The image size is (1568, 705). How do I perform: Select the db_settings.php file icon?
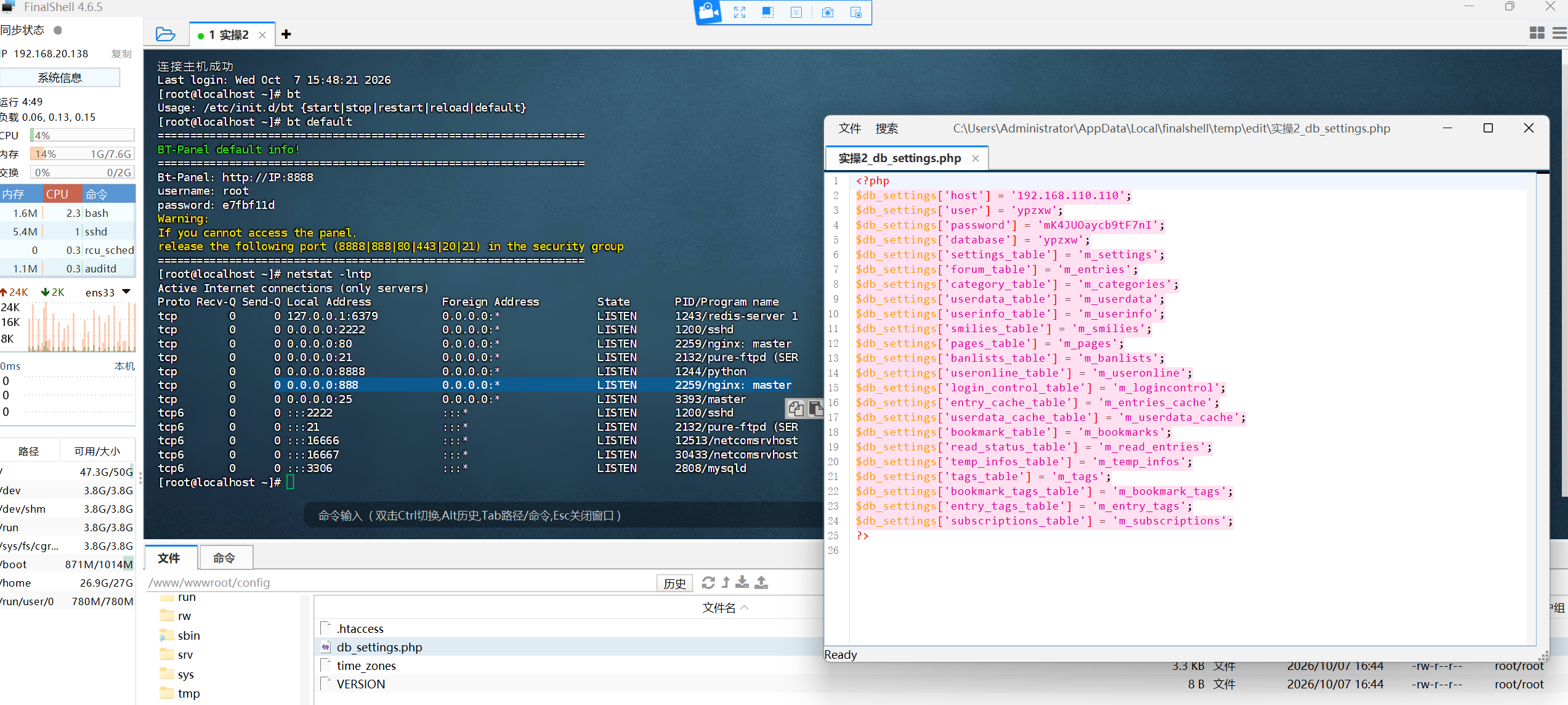coord(326,647)
